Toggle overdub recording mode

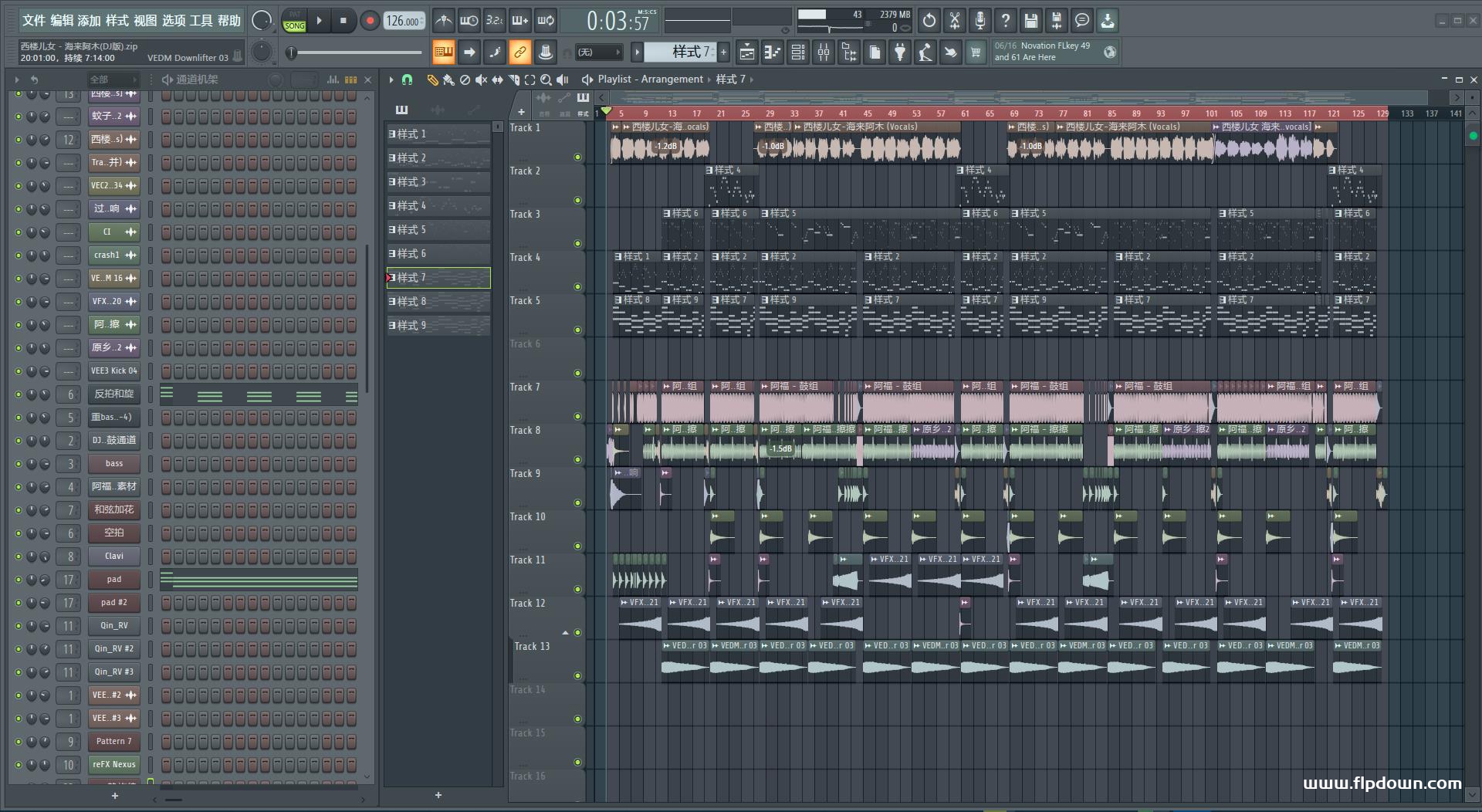(x=519, y=21)
